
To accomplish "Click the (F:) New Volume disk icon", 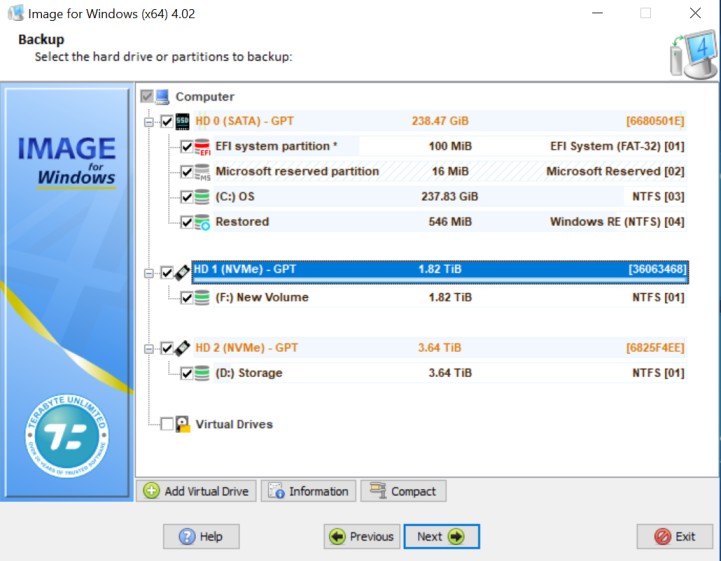I will click(x=202, y=298).
